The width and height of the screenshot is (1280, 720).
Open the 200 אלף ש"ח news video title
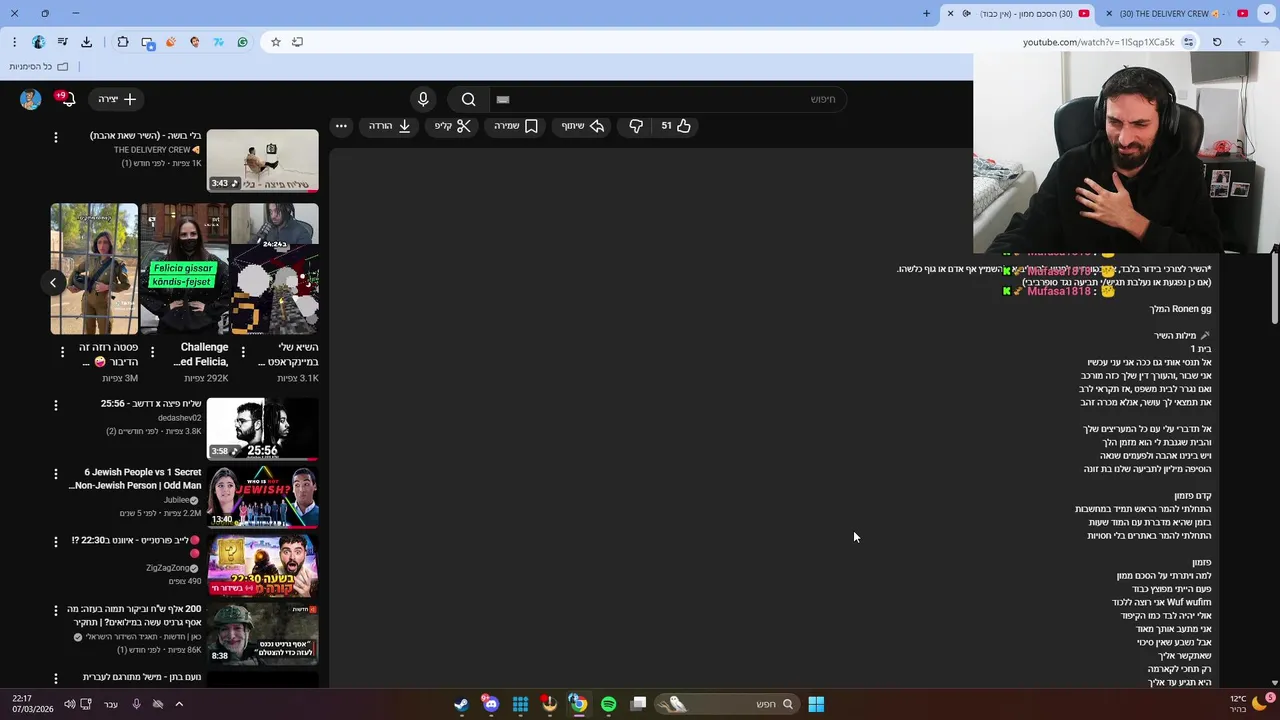click(x=134, y=615)
